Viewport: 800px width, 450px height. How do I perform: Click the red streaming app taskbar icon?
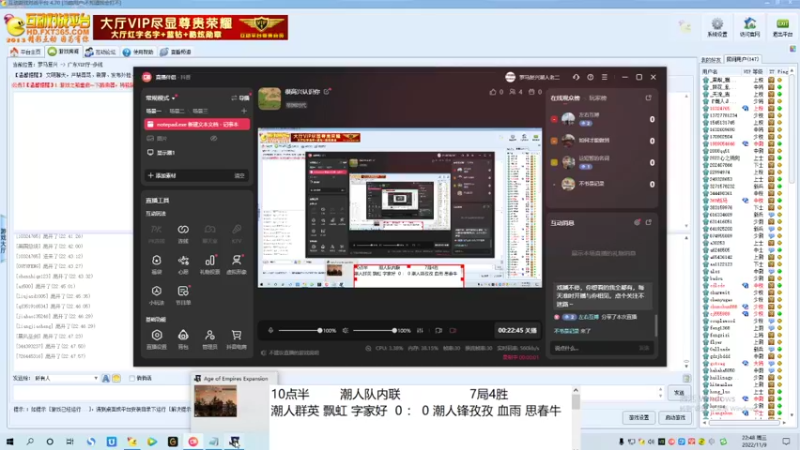[193, 441]
